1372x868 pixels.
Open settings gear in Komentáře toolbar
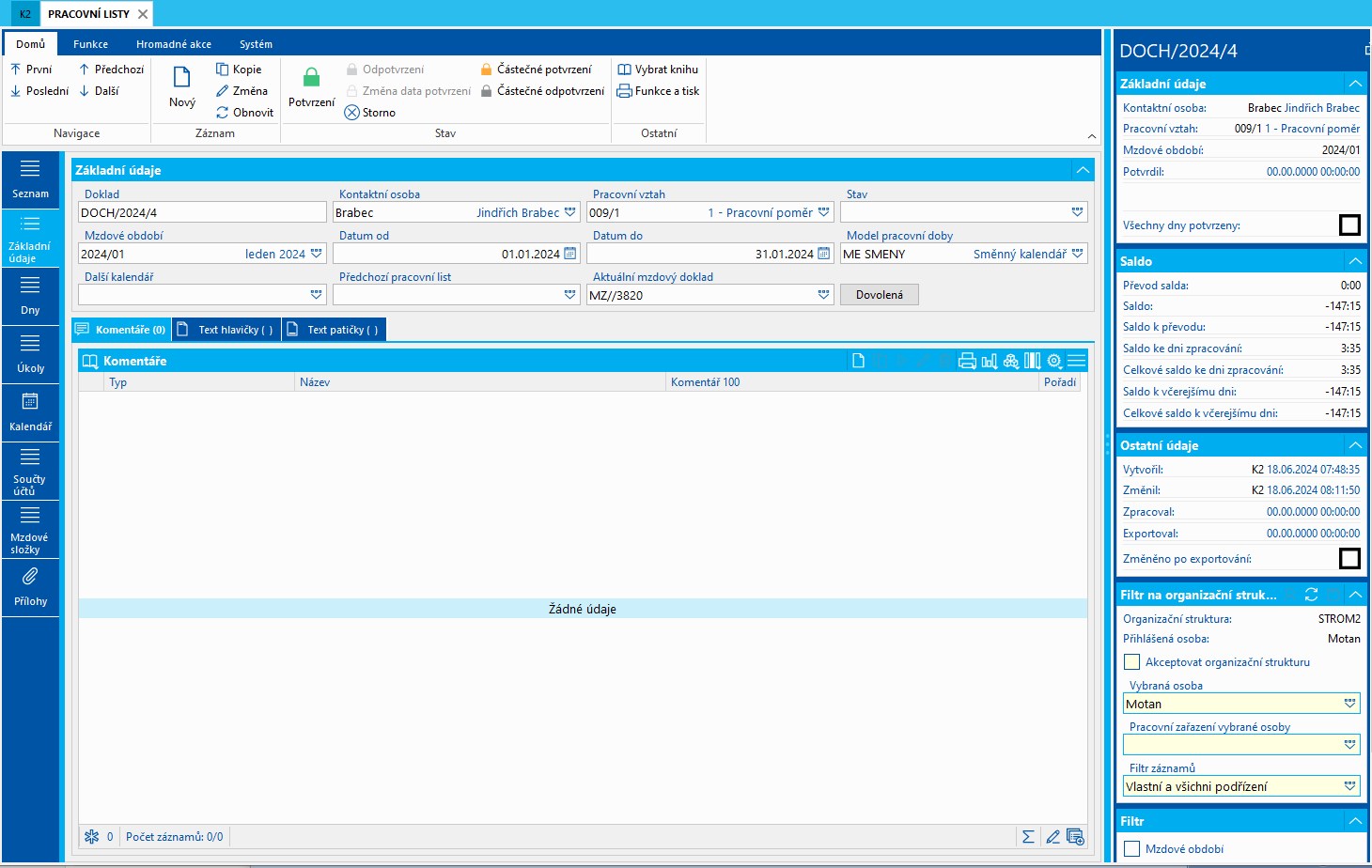[x=1054, y=361]
